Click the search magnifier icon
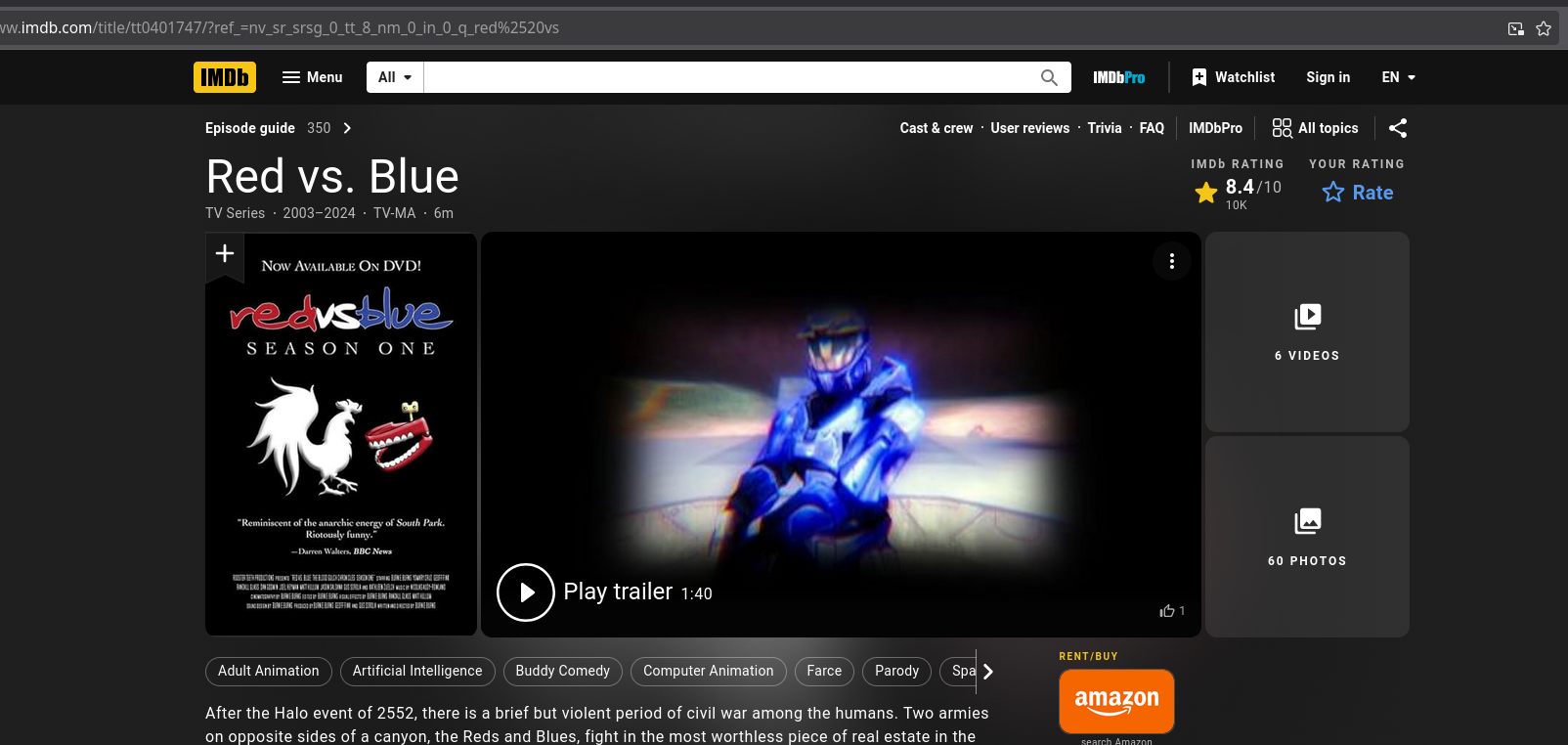Screen dimensions: 1568x745 (1049, 77)
